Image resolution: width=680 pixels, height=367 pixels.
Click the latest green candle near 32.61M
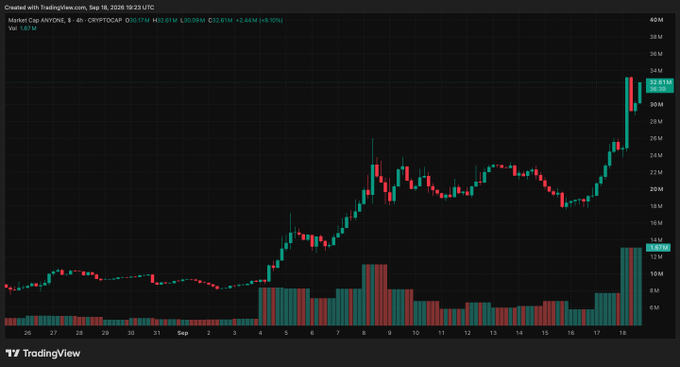640,93
